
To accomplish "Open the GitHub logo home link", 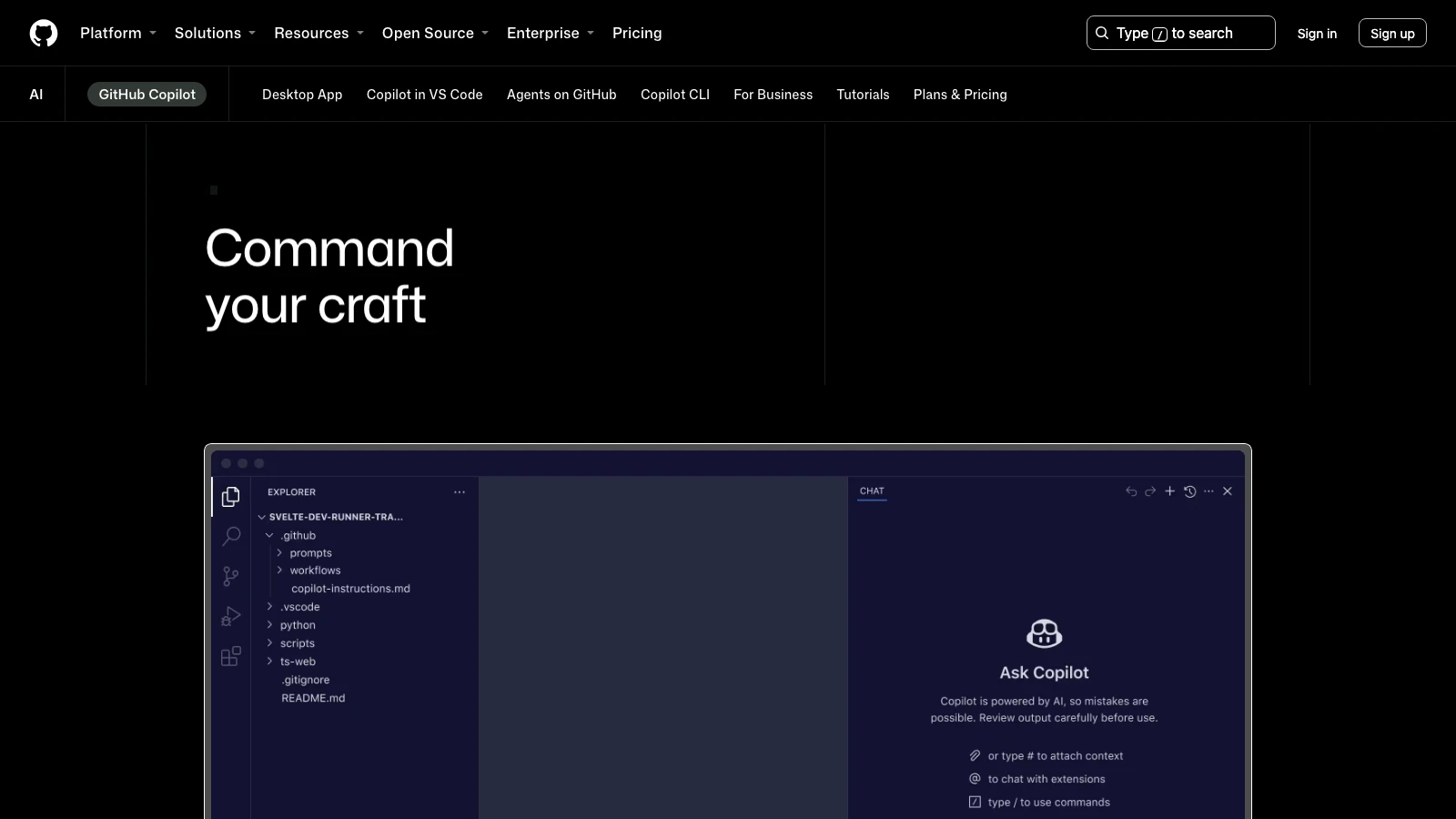I will (44, 33).
